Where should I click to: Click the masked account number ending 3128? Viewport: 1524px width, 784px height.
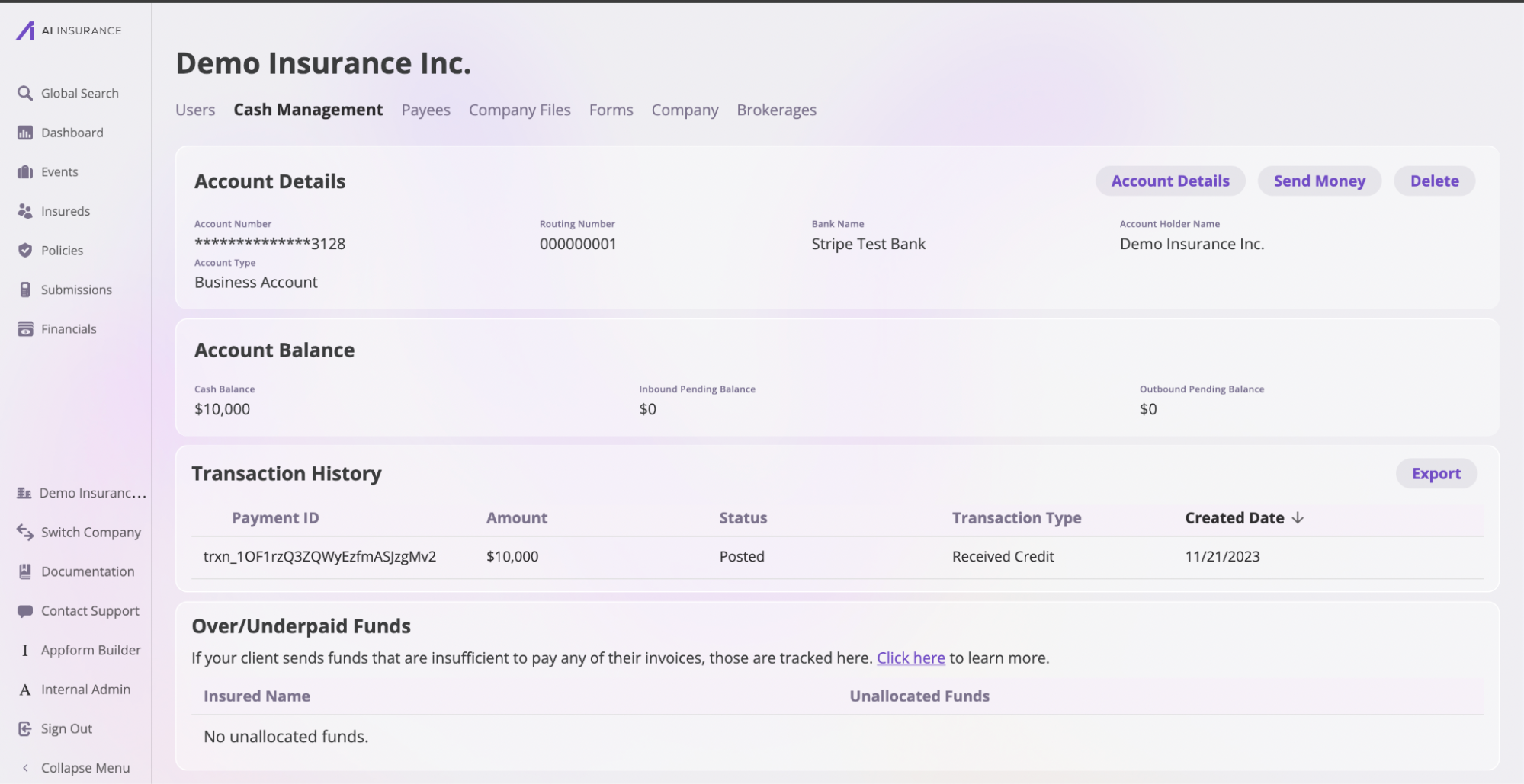tap(270, 244)
